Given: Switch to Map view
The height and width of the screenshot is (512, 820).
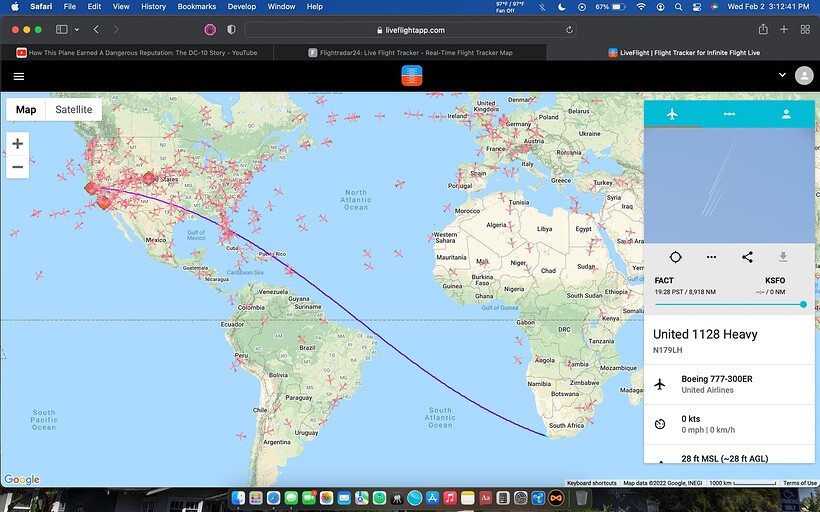Looking at the screenshot, I should (x=26, y=109).
